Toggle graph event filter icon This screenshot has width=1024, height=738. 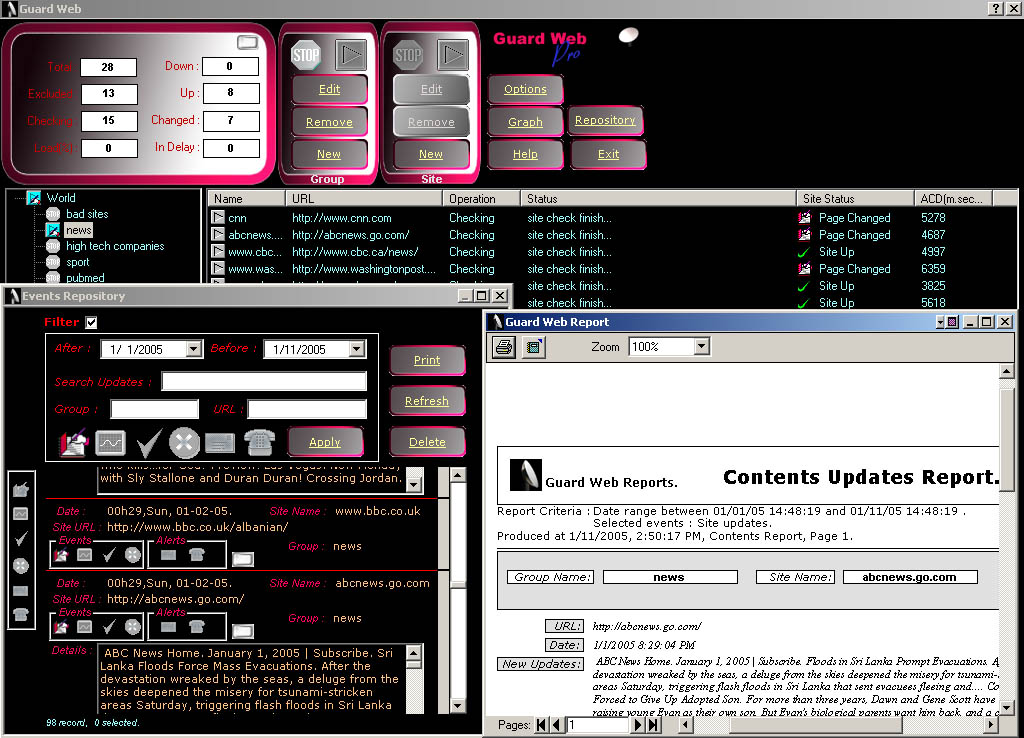click(110, 443)
